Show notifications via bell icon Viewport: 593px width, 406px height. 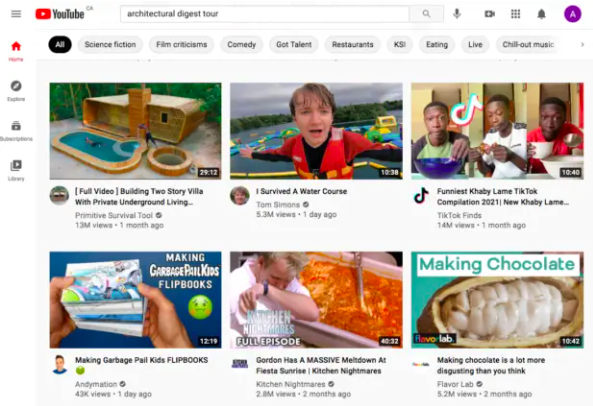542,14
